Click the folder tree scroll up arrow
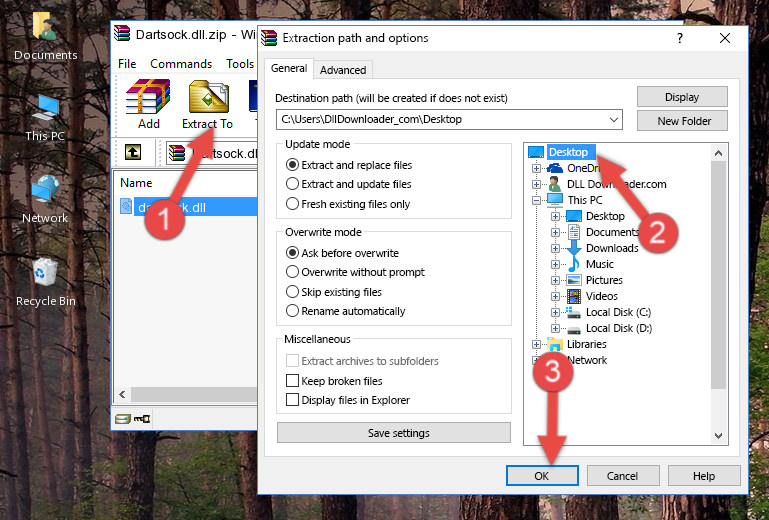This screenshot has width=769, height=520. [x=718, y=153]
